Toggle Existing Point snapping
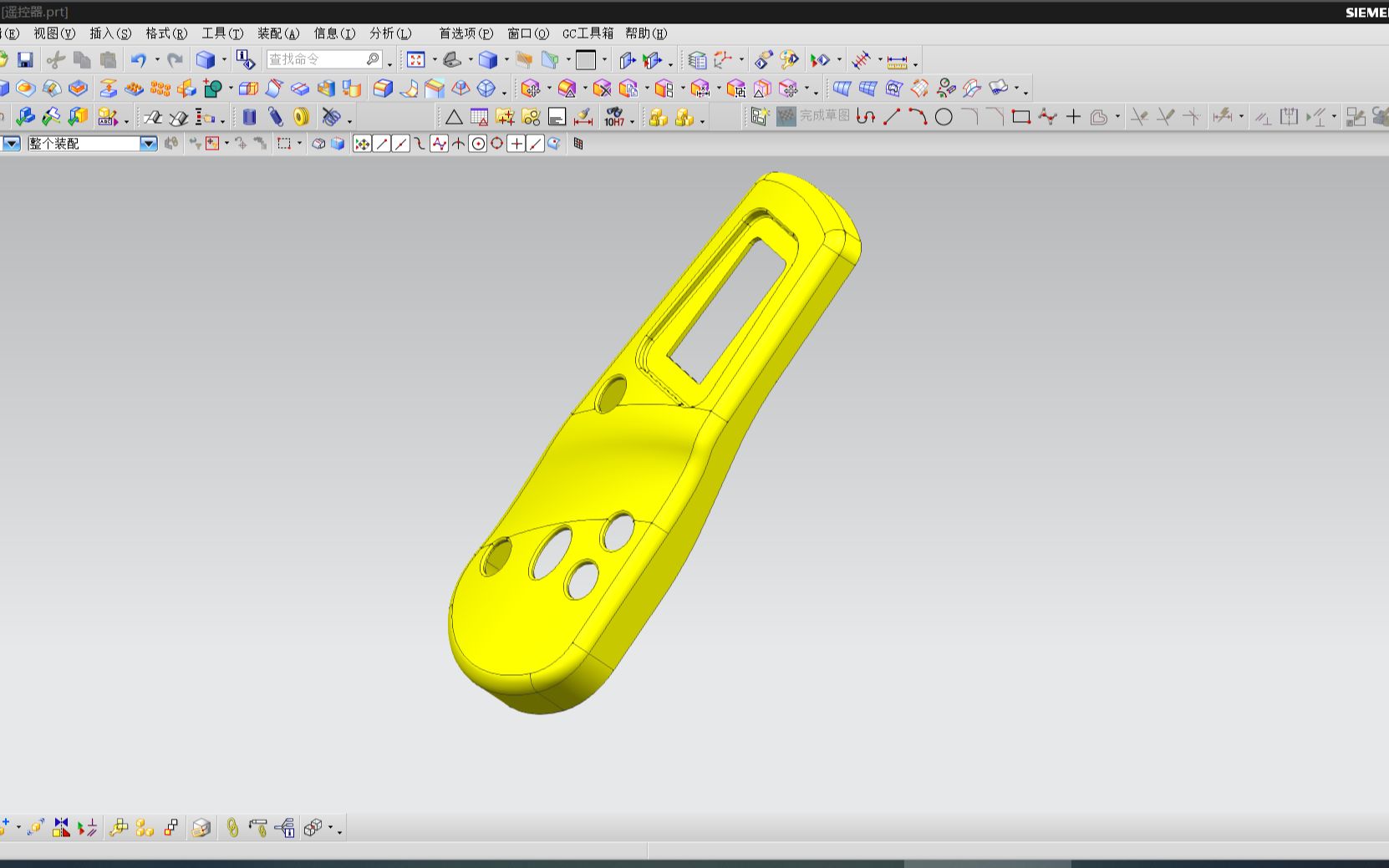The height and width of the screenshot is (868, 1389). [x=516, y=144]
